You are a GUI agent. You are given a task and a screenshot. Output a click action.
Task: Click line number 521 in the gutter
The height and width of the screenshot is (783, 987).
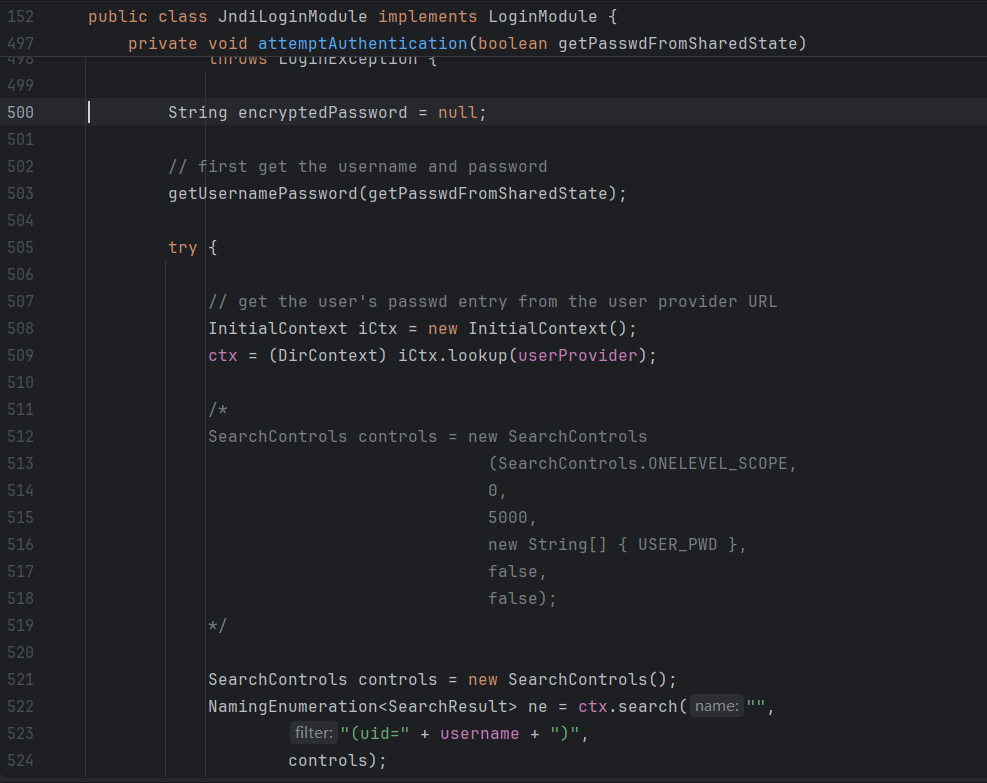(21, 680)
